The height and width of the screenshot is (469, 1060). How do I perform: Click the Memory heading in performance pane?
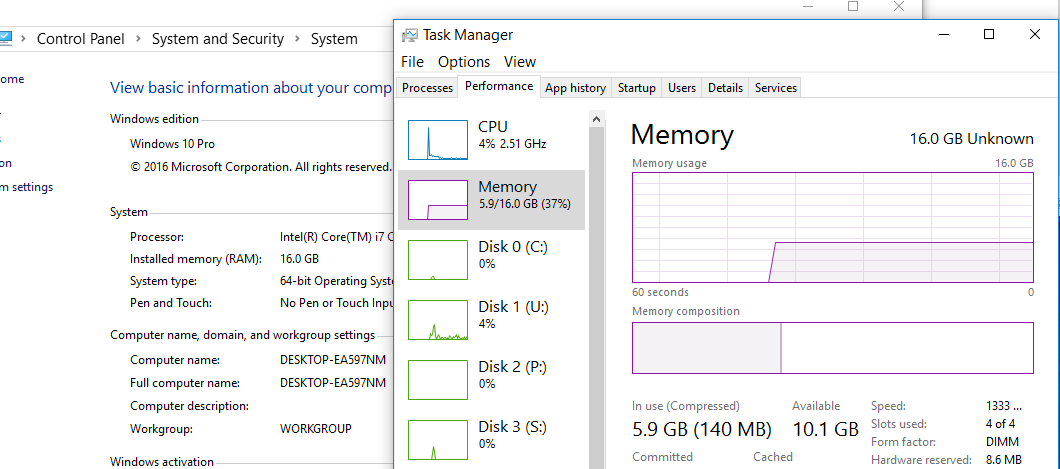click(x=682, y=135)
